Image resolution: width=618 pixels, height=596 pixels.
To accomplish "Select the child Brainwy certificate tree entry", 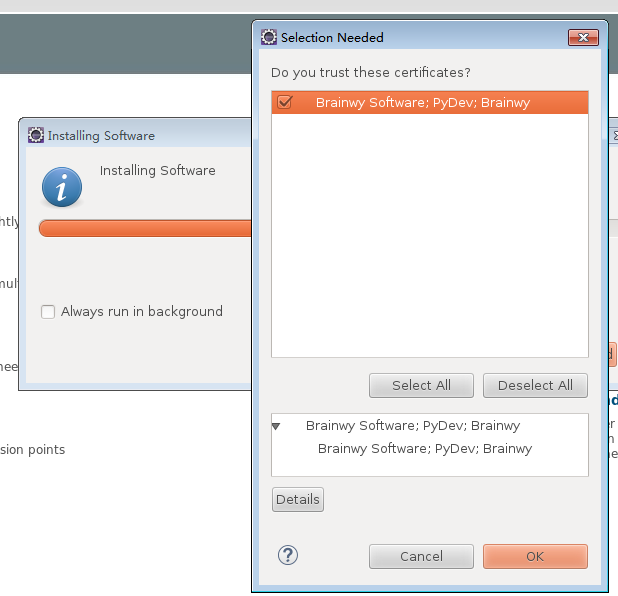I will 424,449.
